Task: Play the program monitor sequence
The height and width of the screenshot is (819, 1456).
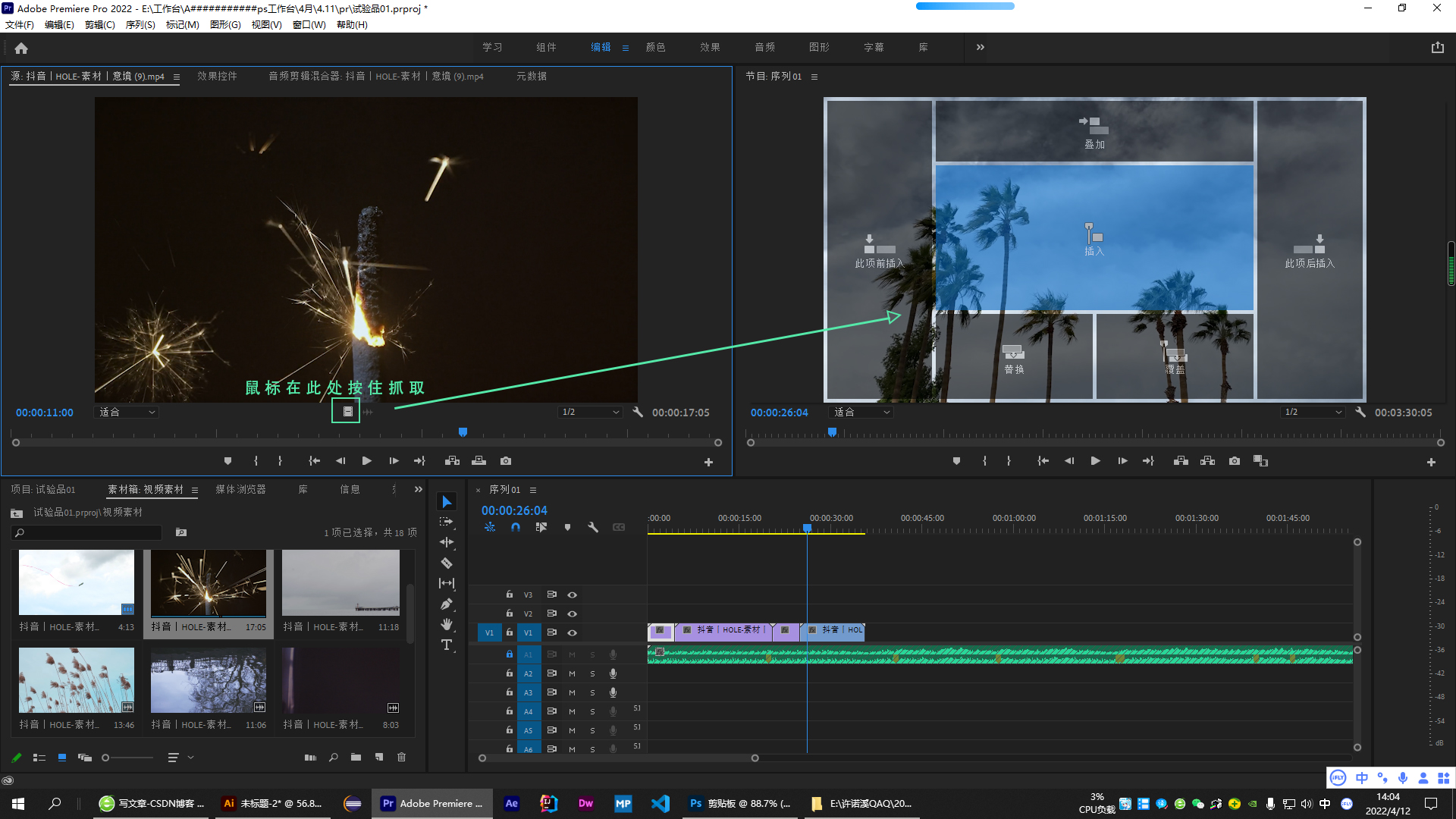Action: pyautogui.click(x=1095, y=461)
